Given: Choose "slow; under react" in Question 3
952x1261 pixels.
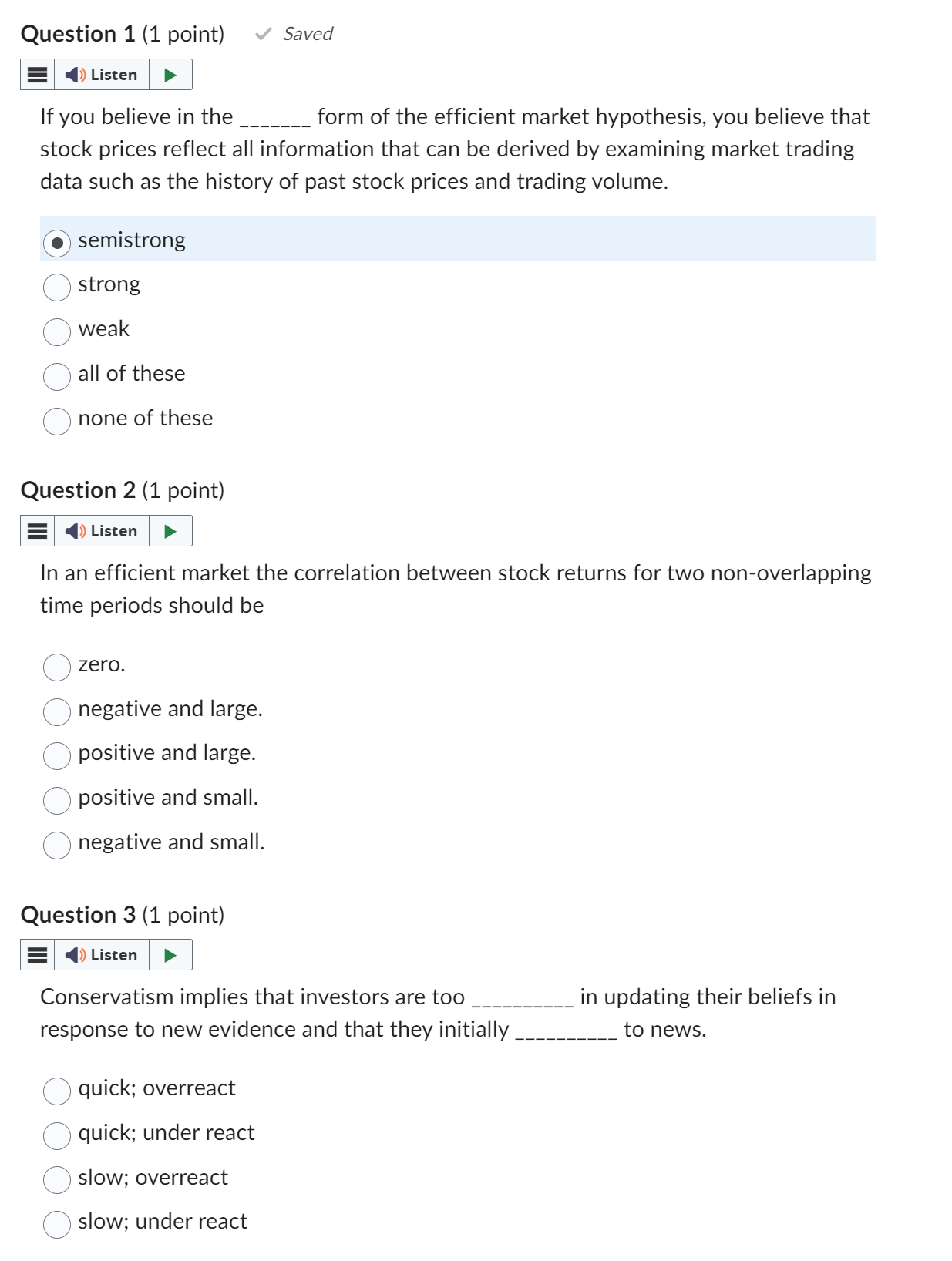Looking at the screenshot, I should tap(56, 1223).
